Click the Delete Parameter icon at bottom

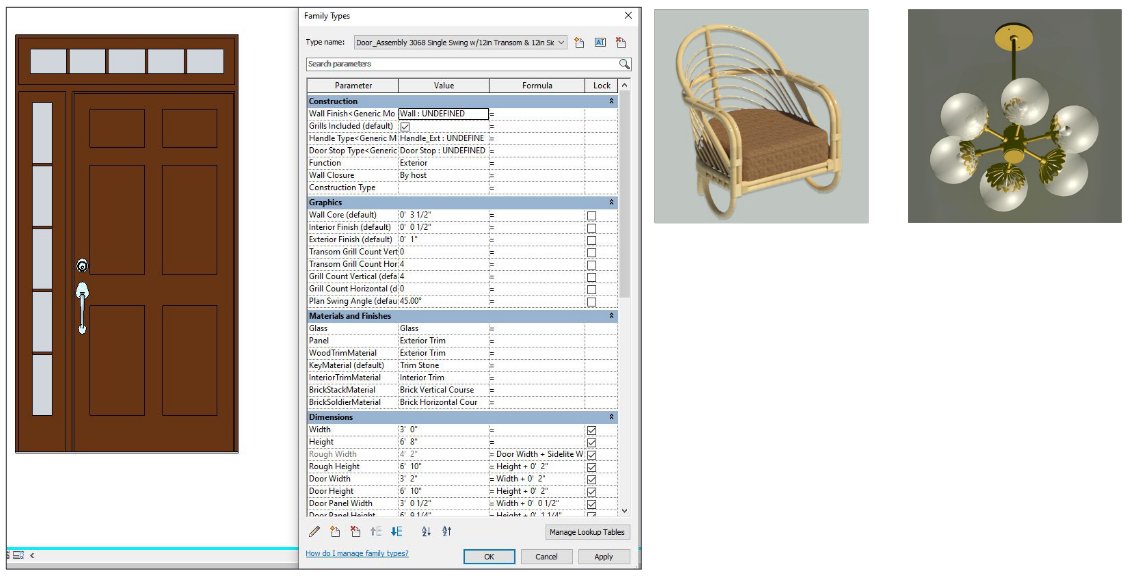[356, 531]
